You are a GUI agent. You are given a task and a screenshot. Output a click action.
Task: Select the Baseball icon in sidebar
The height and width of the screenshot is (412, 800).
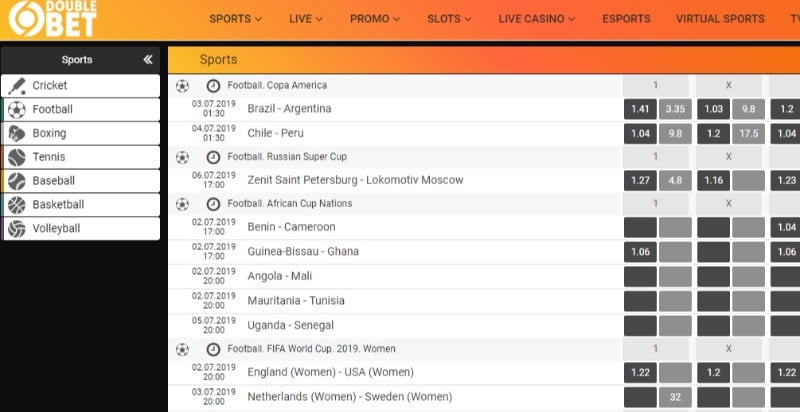[x=17, y=181]
